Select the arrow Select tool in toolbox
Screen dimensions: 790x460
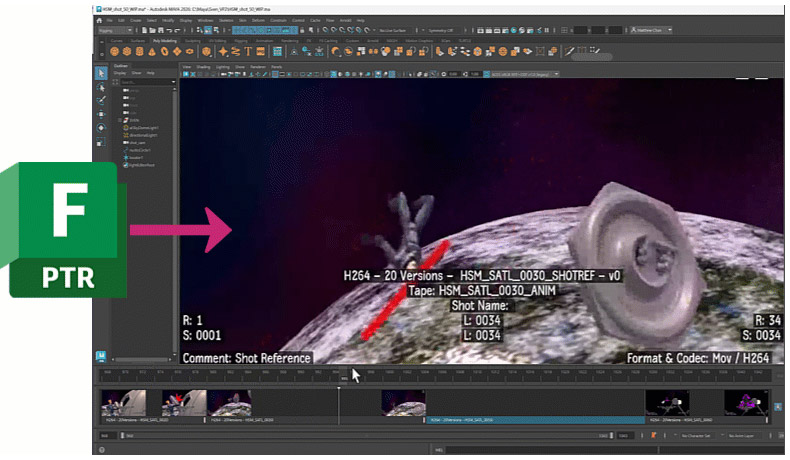101,73
